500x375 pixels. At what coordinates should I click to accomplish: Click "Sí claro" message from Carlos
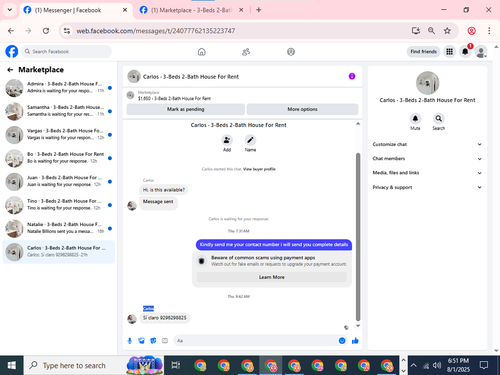pos(165,318)
